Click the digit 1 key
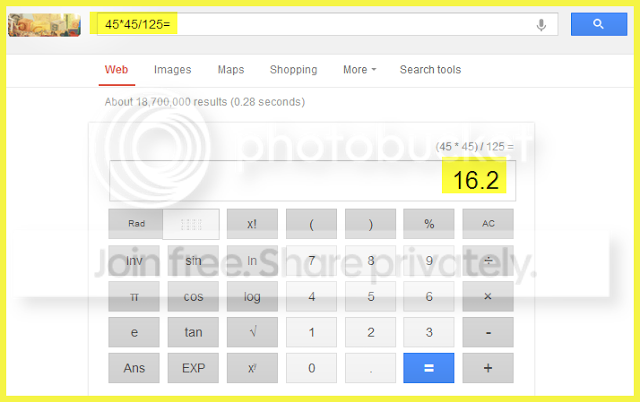The width and height of the screenshot is (640, 402). (x=311, y=332)
